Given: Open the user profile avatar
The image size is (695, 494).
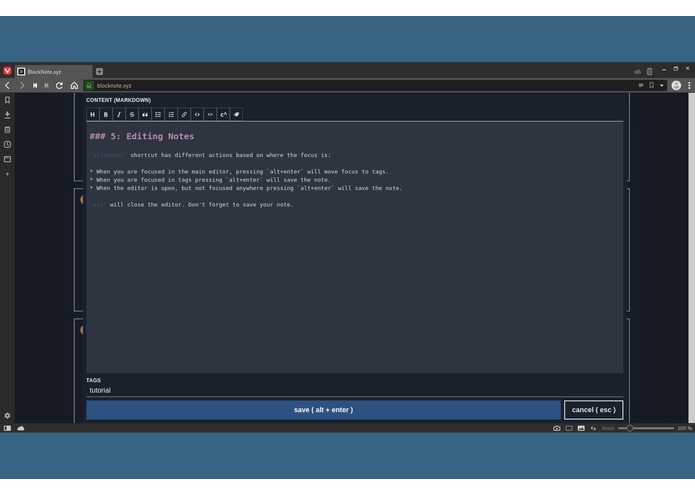Looking at the screenshot, I should pos(676,86).
